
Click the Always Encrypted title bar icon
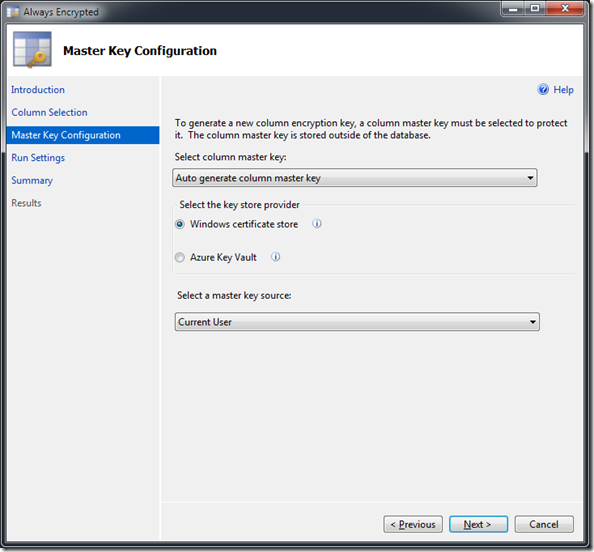coord(13,12)
